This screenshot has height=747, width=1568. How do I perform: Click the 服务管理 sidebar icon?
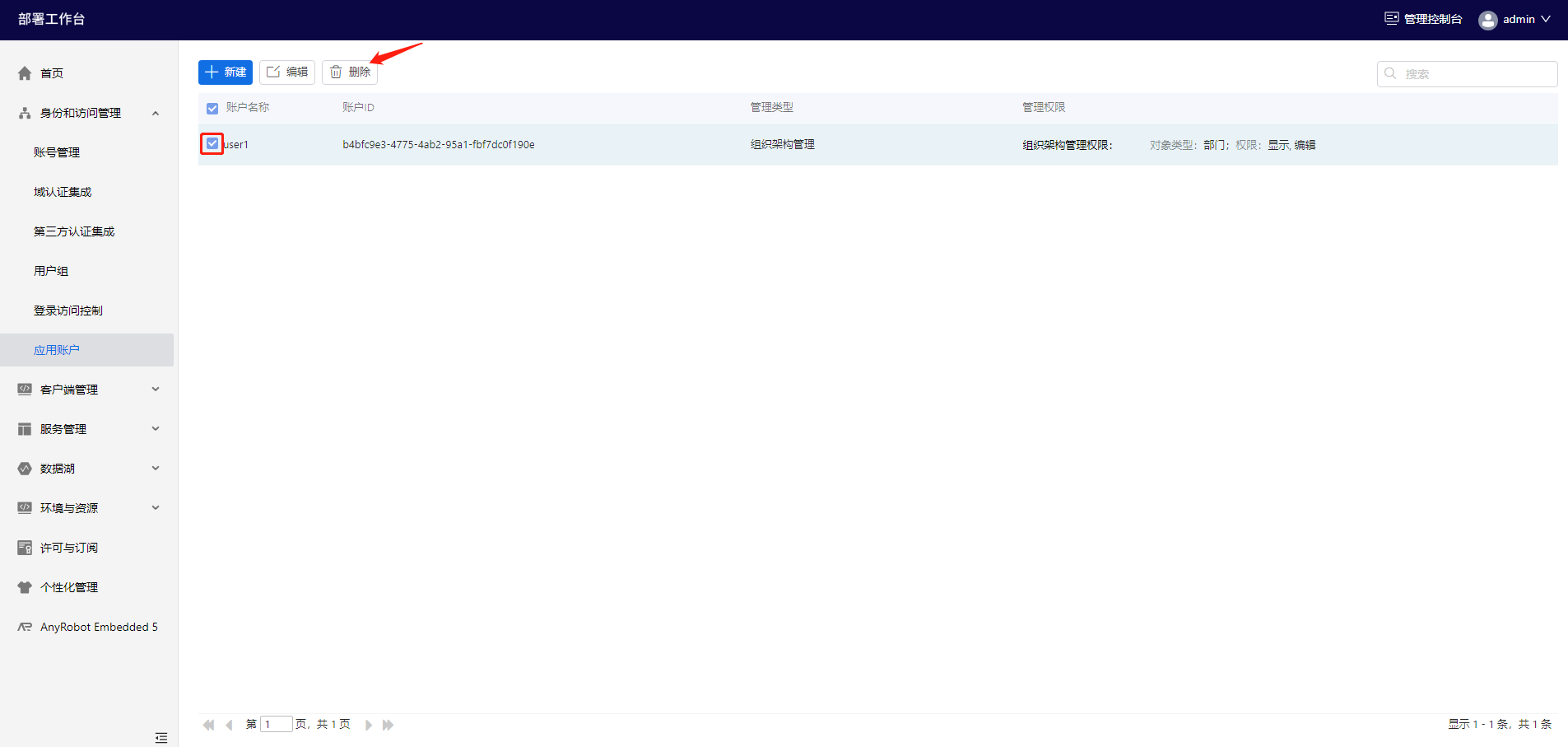(25, 429)
